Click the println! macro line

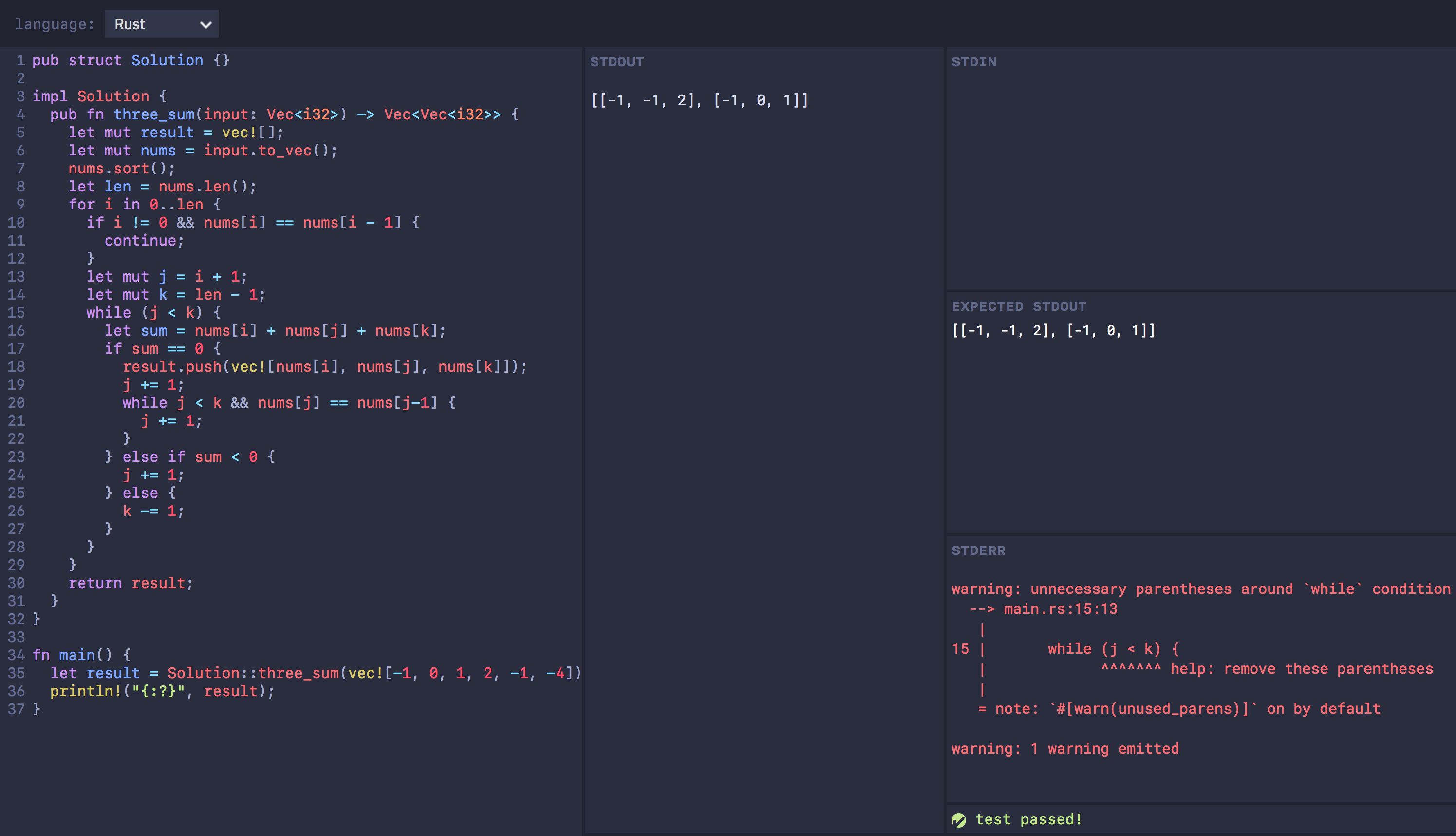pyautogui.click(x=162, y=691)
